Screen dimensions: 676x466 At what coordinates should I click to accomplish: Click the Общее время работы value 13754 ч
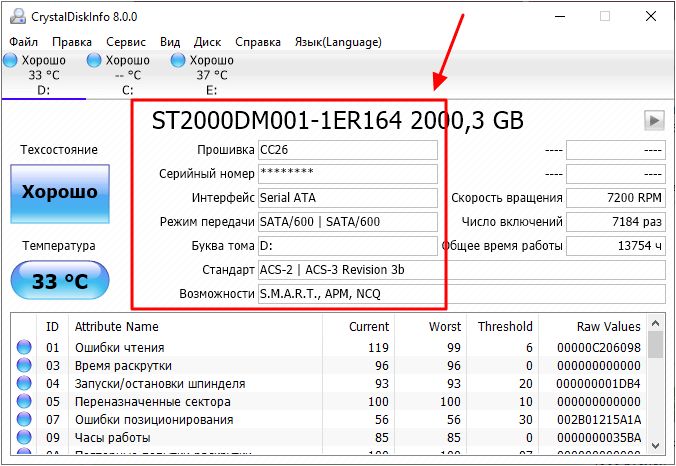(x=616, y=246)
